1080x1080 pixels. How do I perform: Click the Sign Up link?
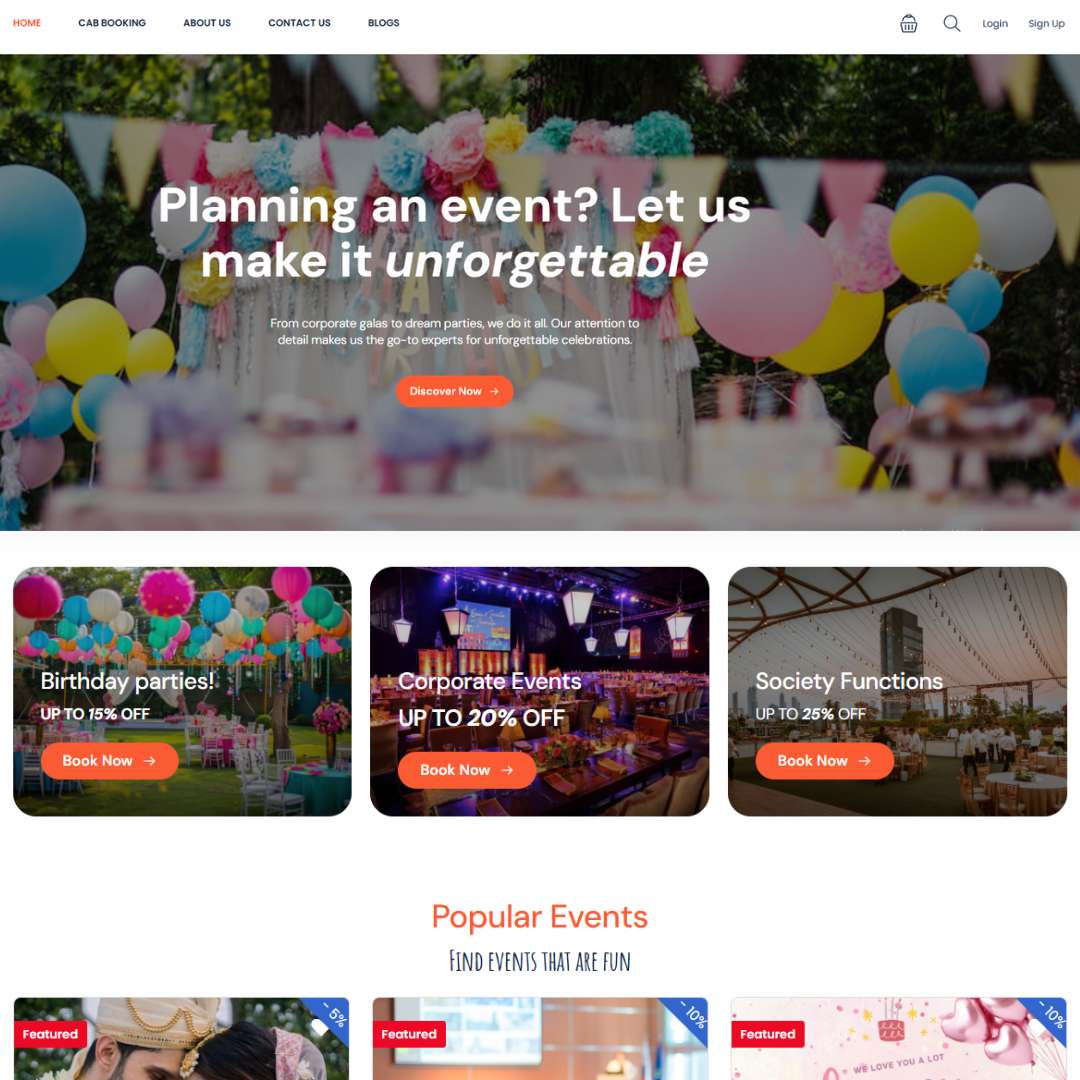(1046, 23)
